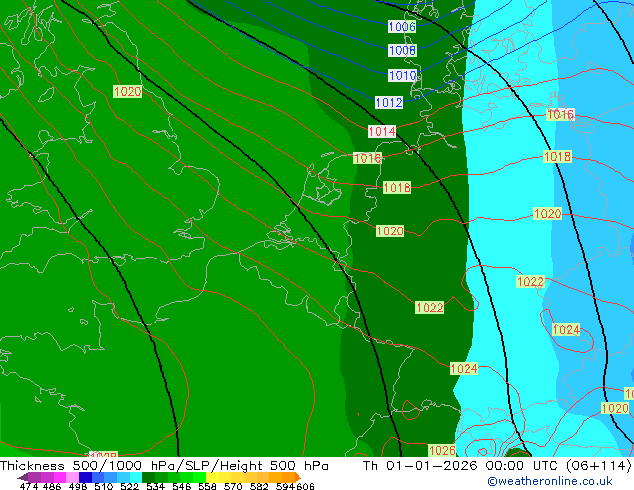
Task: Click the 1022 label on the dark green area
Action: (x=429, y=308)
